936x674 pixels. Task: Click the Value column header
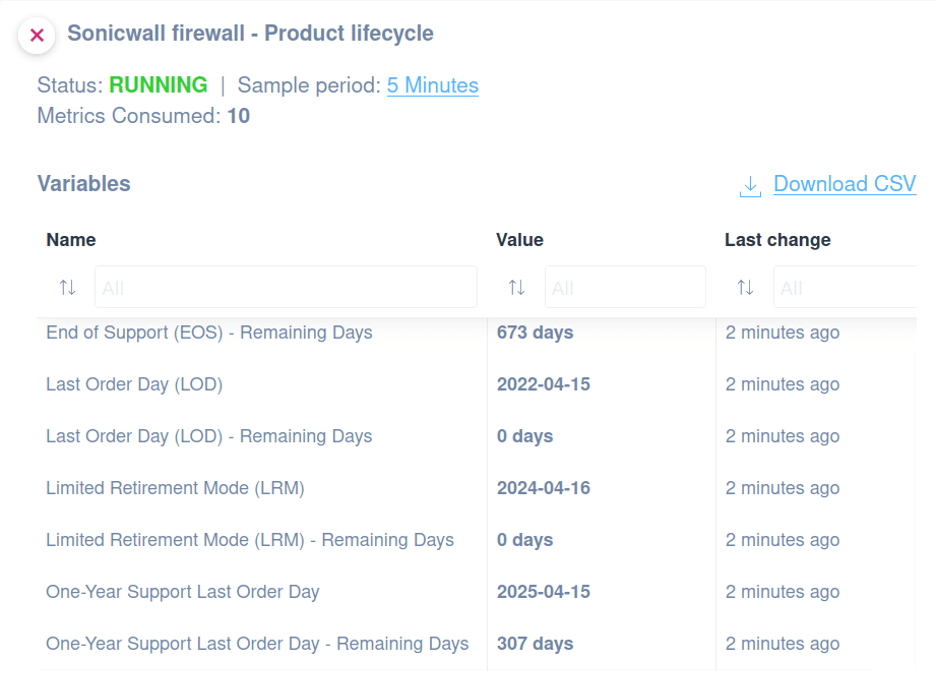pyautogui.click(x=519, y=240)
